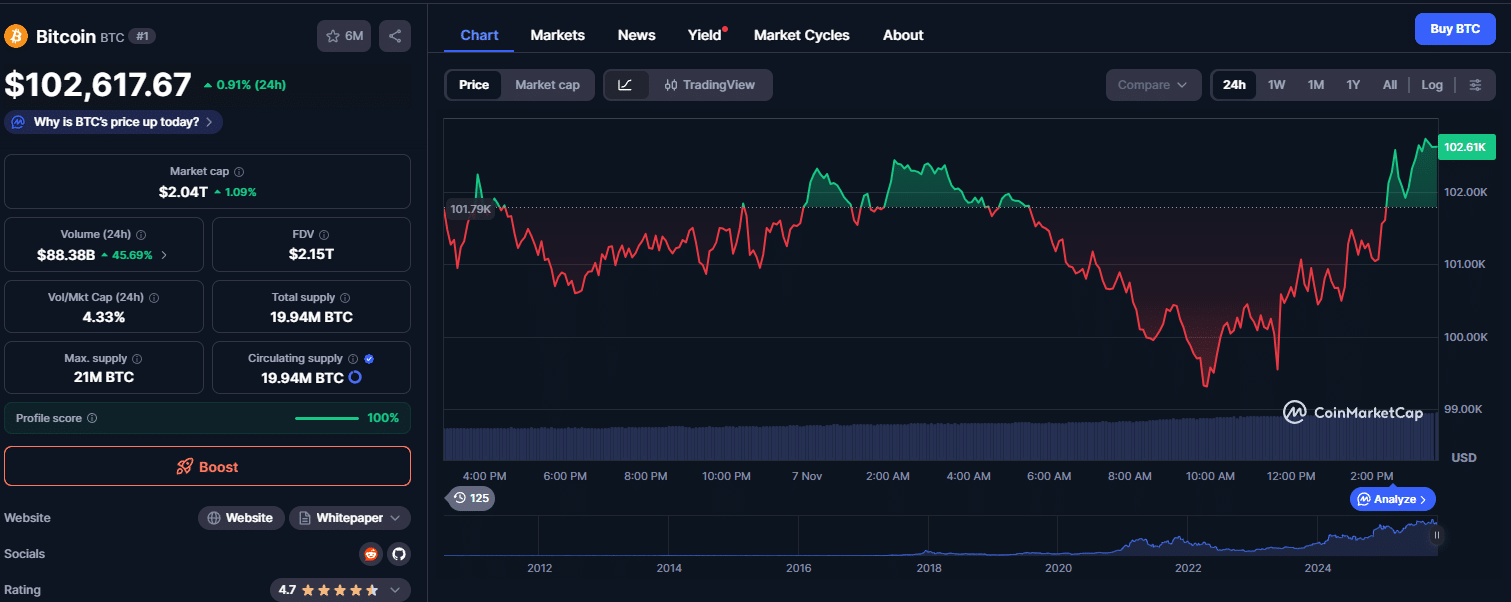
Task: Click the range handle on the mini timeline
Action: (x=1437, y=535)
